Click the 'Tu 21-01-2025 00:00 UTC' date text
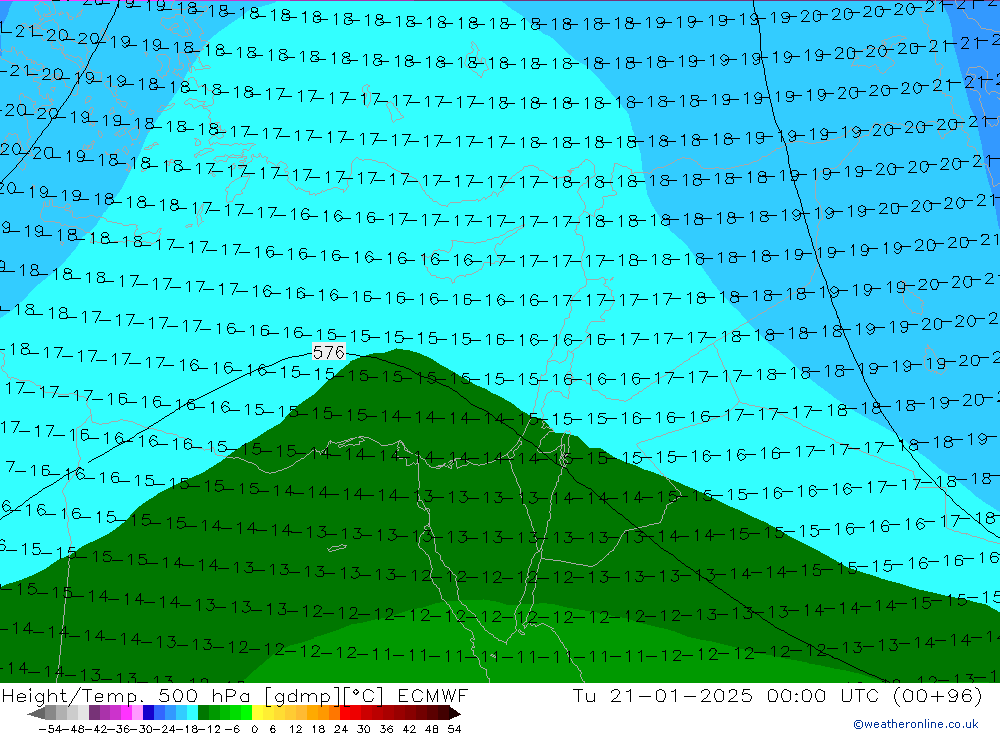This screenshot has width=1000, height=733. click(726, 695)
